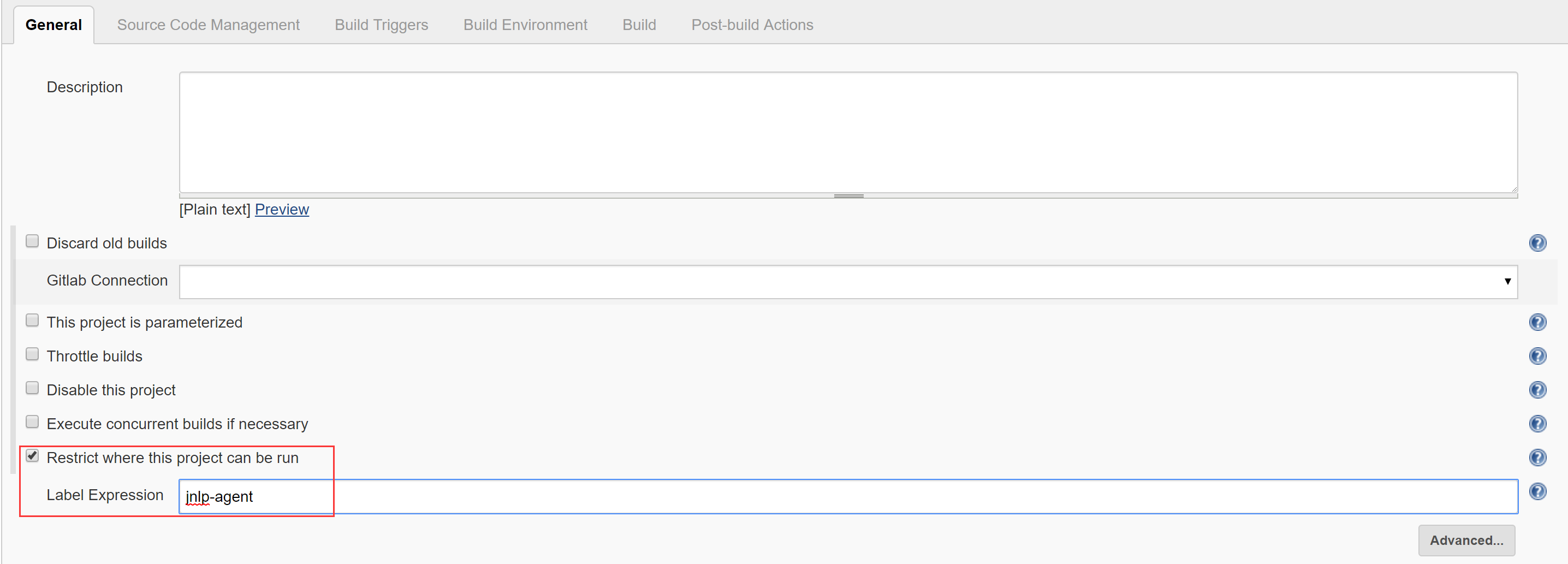This screenshot has height=564, width=1568.
Task: Uncheck Restrict where this project can be run
Action: pos(32,456)
